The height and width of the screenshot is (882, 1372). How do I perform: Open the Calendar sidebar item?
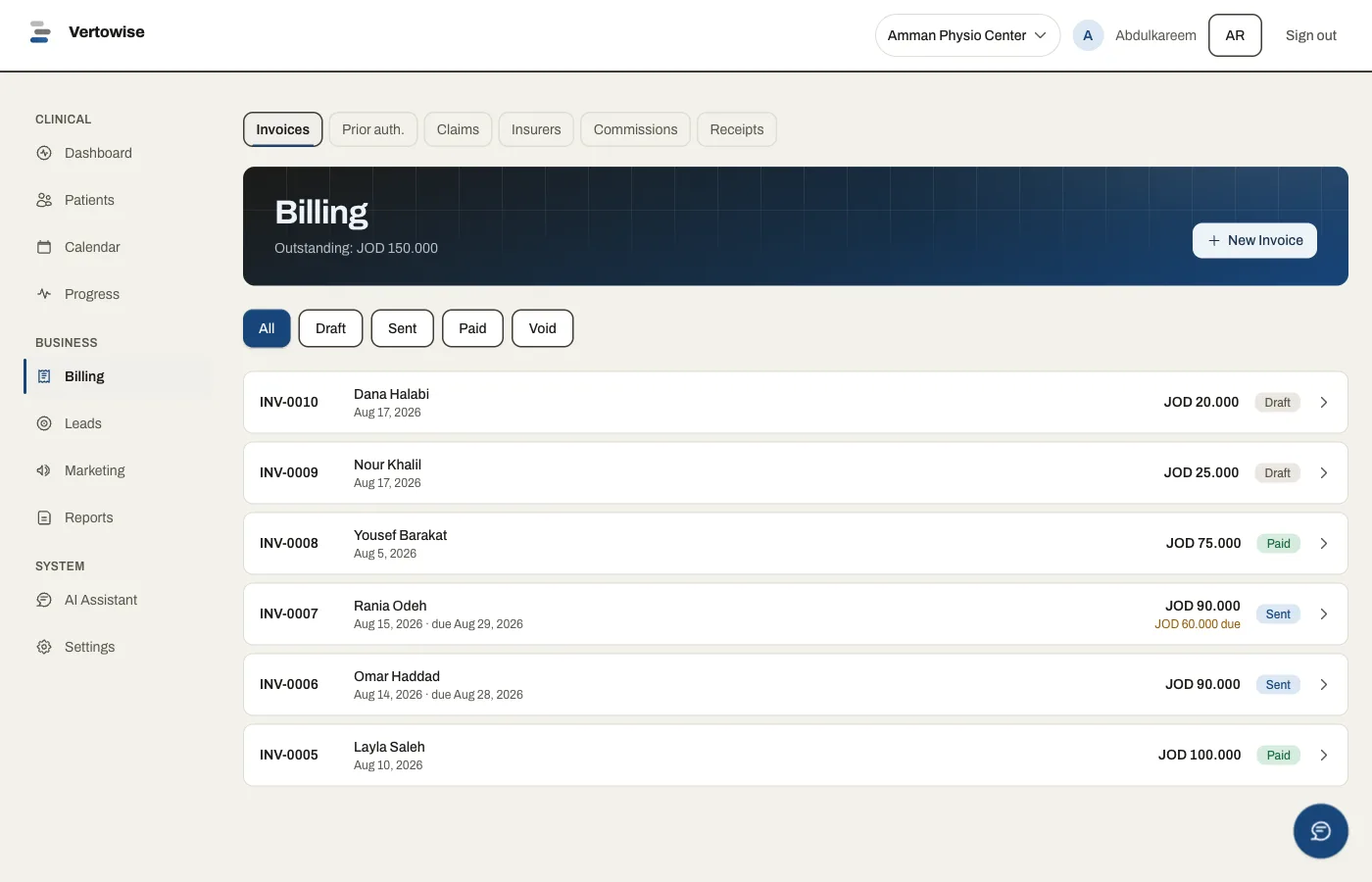118,247
